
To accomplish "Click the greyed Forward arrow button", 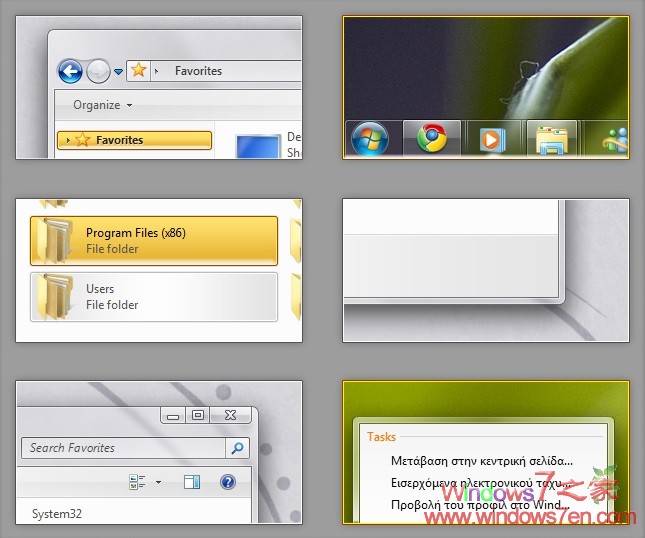I will [98, 71].
